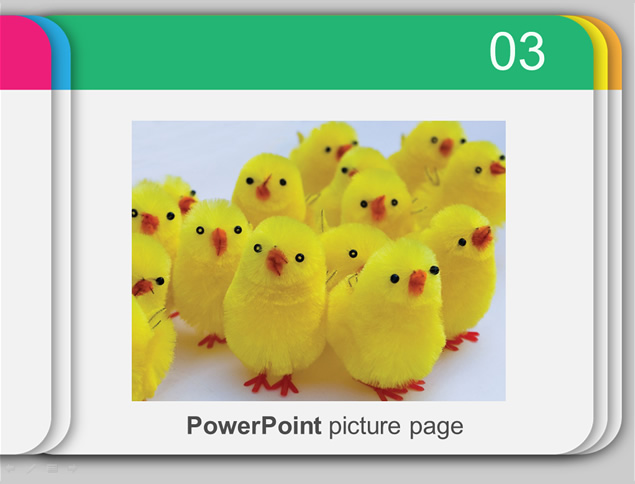Click the number 03 label
The height and width of the screenshot is (484, 635).
(x=517, y=51)
